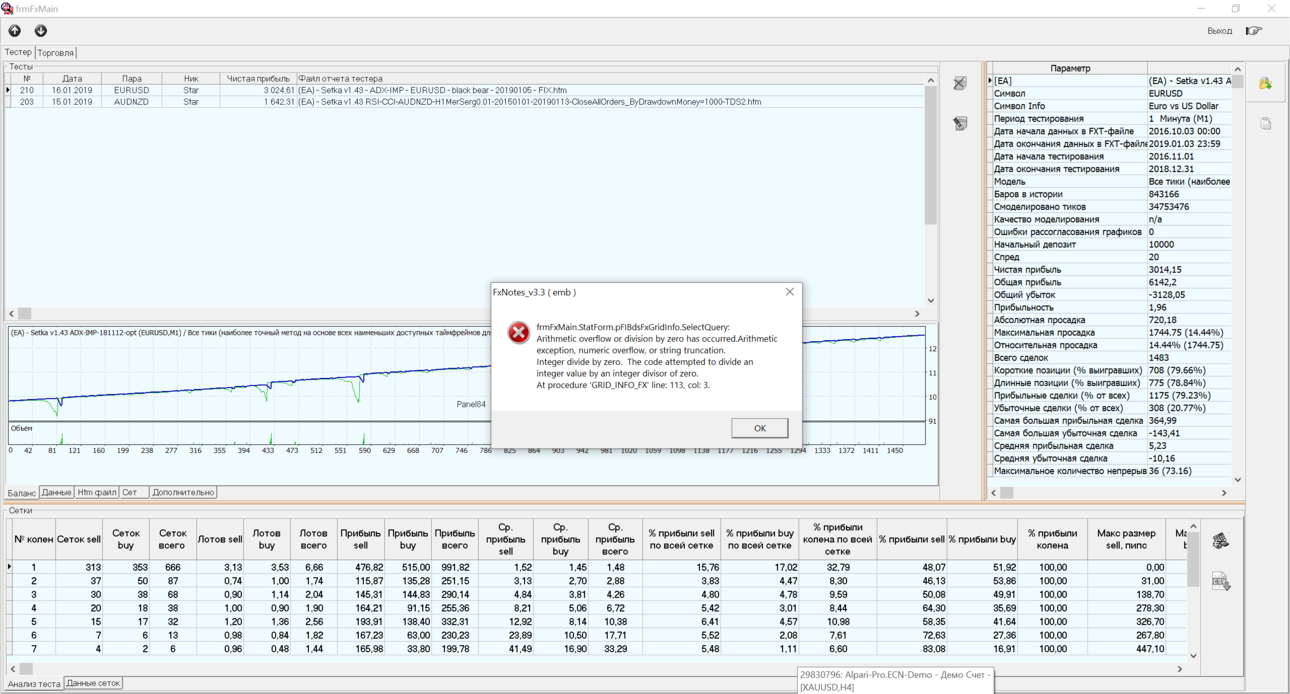Select the Максимальная просадка parameter row

[x=1110, y=332]
